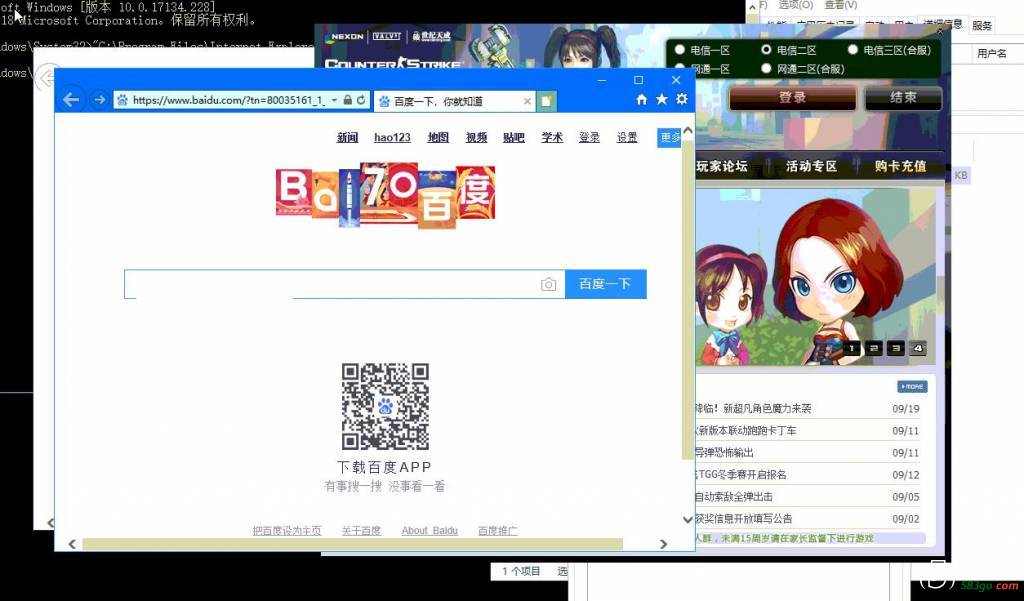This screenshot has height=601, width=1024.
Task: Open the 设置 link on Baidu
Action: coord(627,137)
